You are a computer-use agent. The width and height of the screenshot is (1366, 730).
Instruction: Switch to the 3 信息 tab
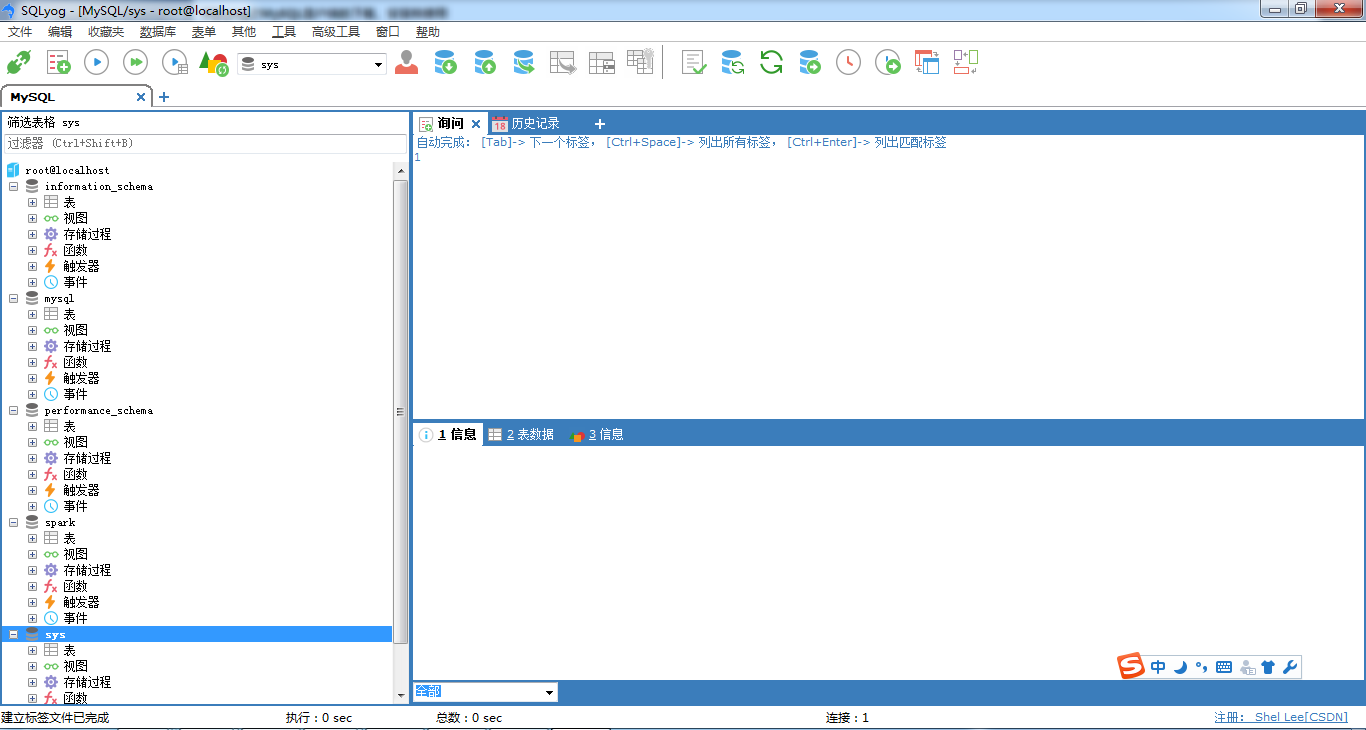click(x=597, y=435)
